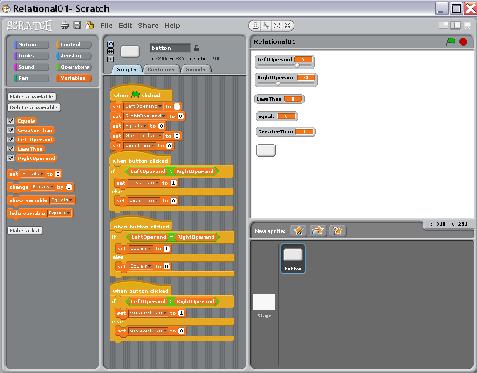Image resolution: width=477 pixels, height=373 pixels.
Task: Click the green flag to start scripts
Action: click(450, 42)
